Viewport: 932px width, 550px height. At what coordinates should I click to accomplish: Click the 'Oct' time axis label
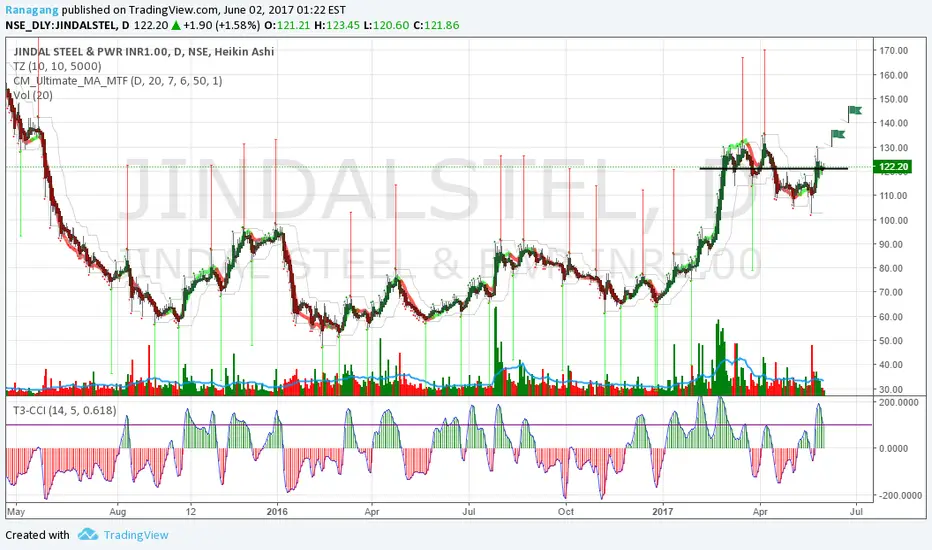[x=566, y=511]
